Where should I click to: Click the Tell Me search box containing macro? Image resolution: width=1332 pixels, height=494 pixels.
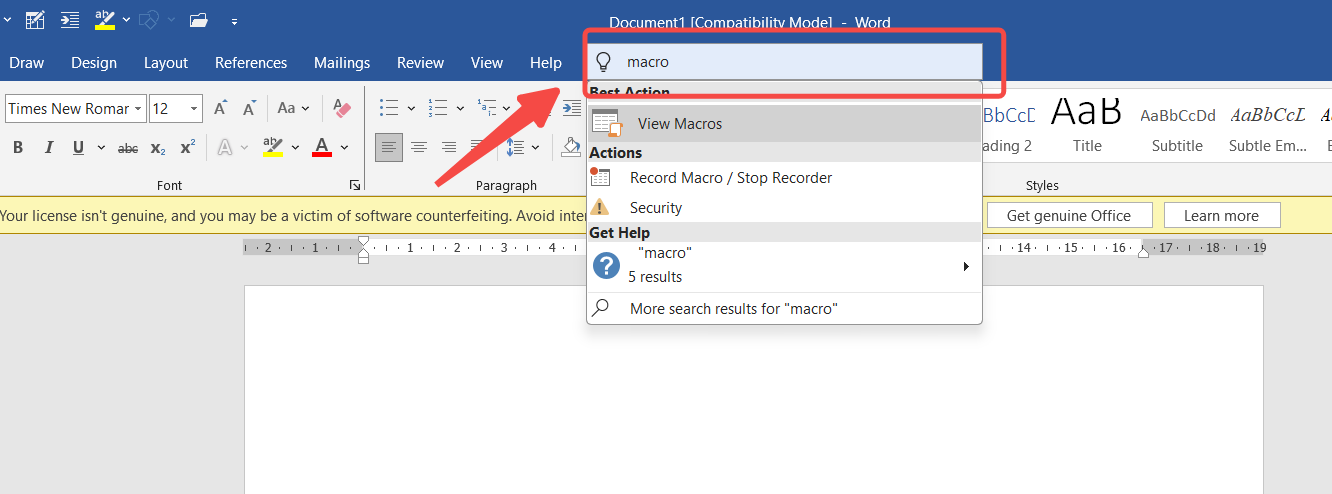[790, 62]
